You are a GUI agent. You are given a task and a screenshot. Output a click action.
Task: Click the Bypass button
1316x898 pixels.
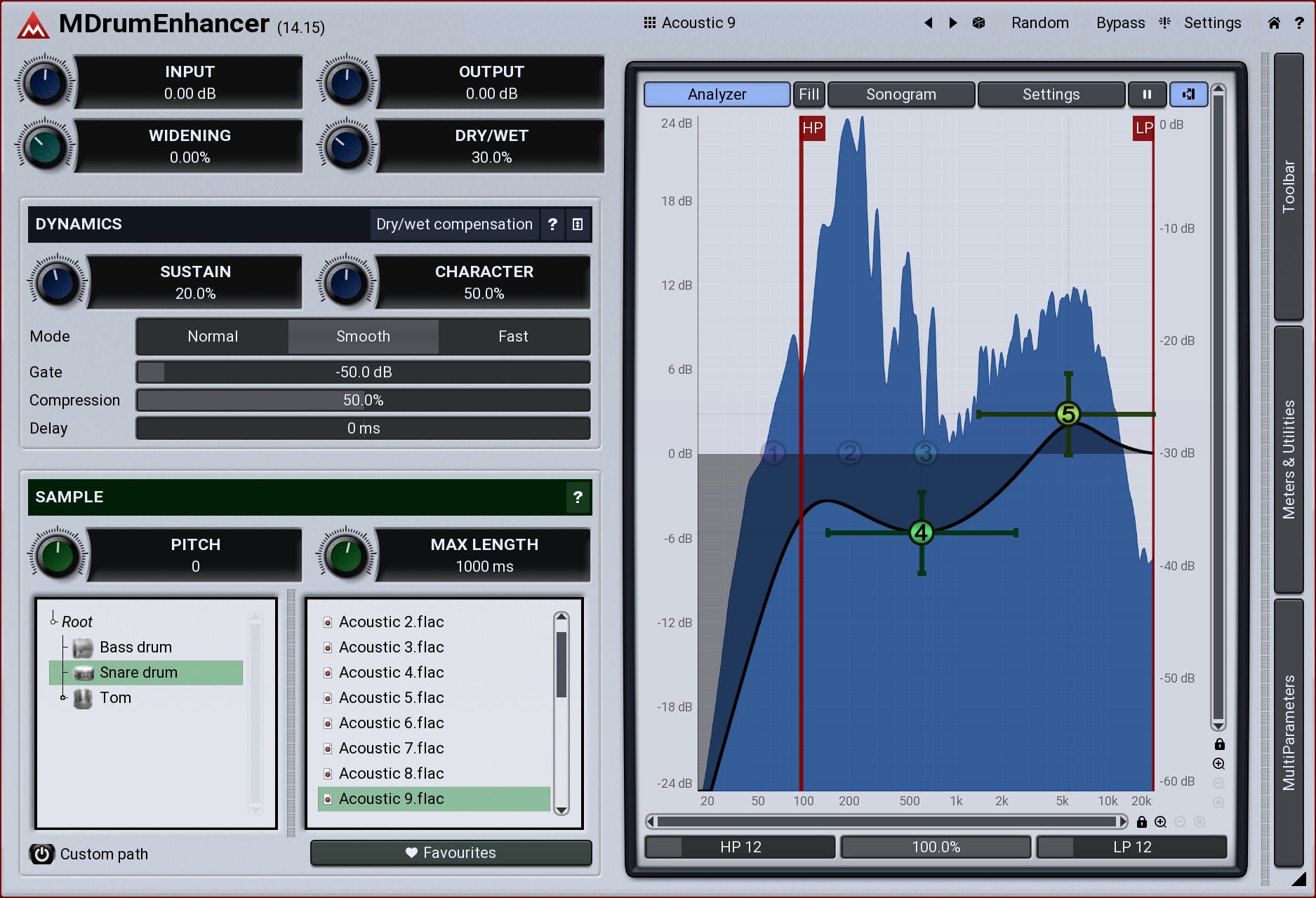pyautogui.click(x=1120, y=23)
